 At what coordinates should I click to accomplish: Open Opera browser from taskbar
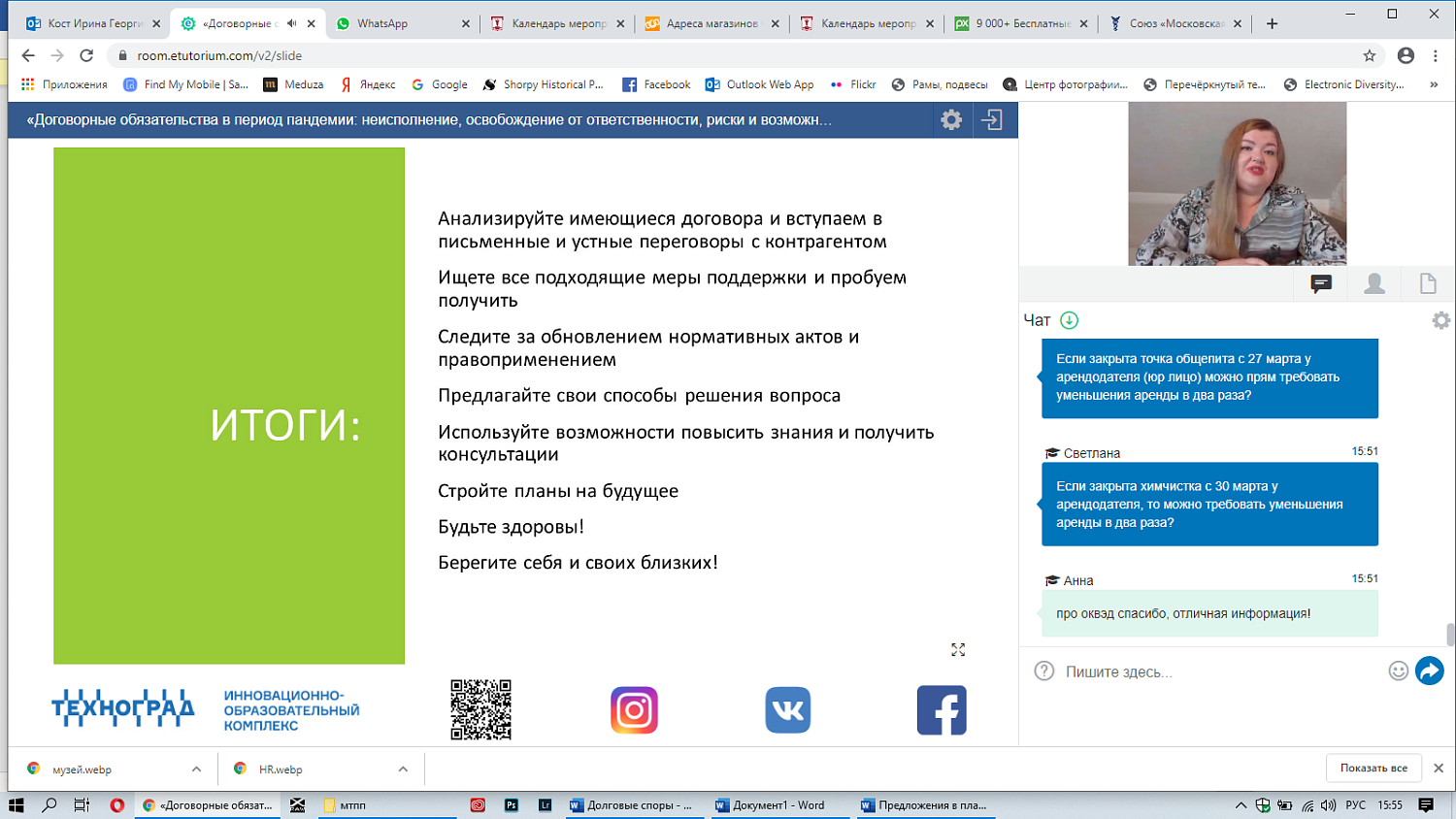pyautogui.click(x=117, y=804)
